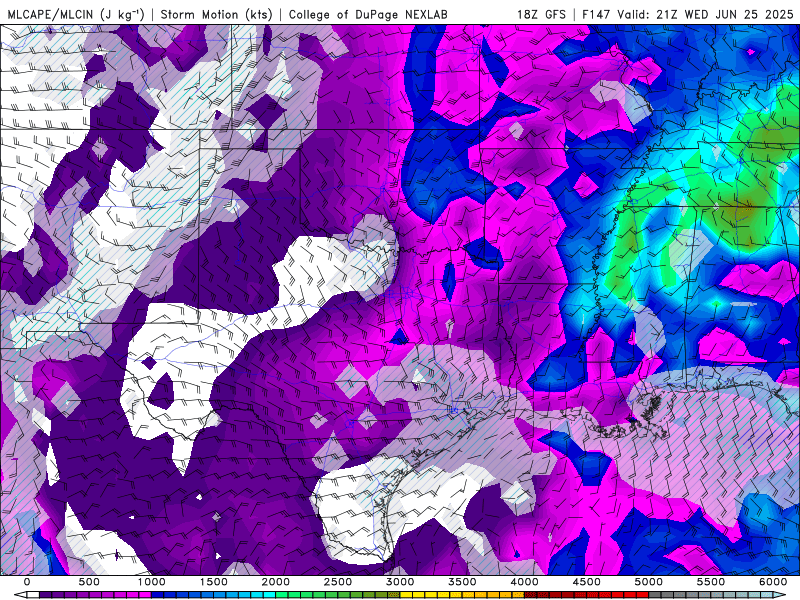Viewport: 800px width, 600px height.
Task: Select the 500 value on the color bar
Action: tap(89, 582)
